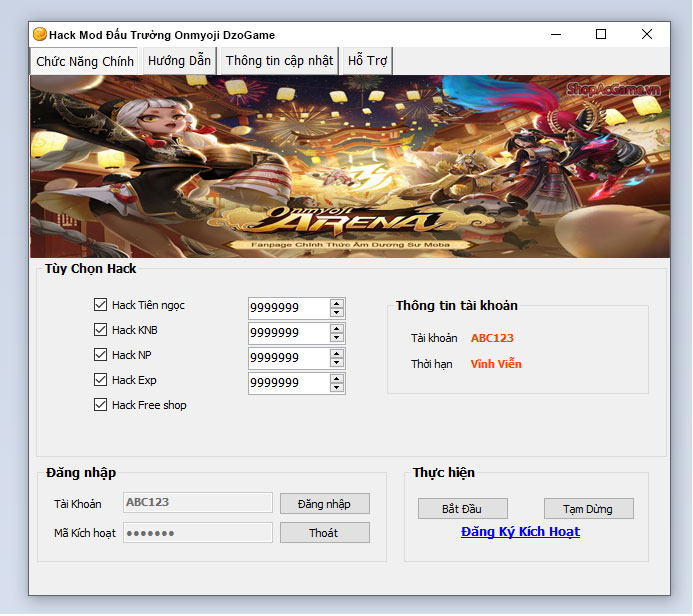Toggle the Hack Exp checkbox
Screen dimensions: 693x616
click(100, 380)
